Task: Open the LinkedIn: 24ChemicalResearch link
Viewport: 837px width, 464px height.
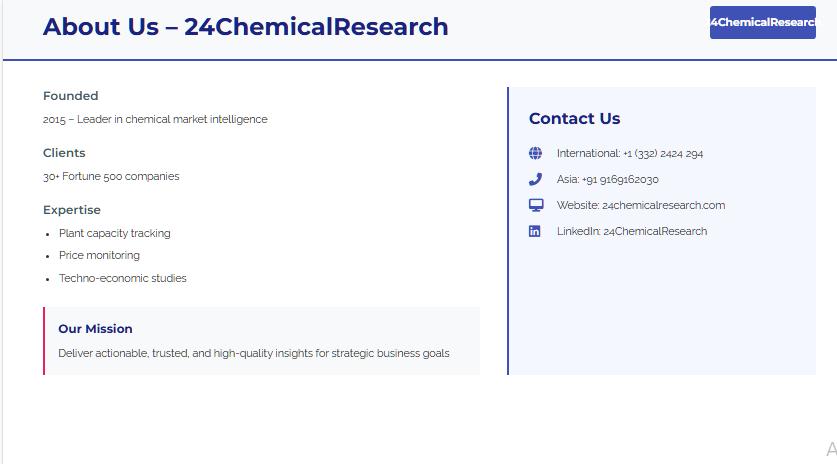Action: click(655, 231)
